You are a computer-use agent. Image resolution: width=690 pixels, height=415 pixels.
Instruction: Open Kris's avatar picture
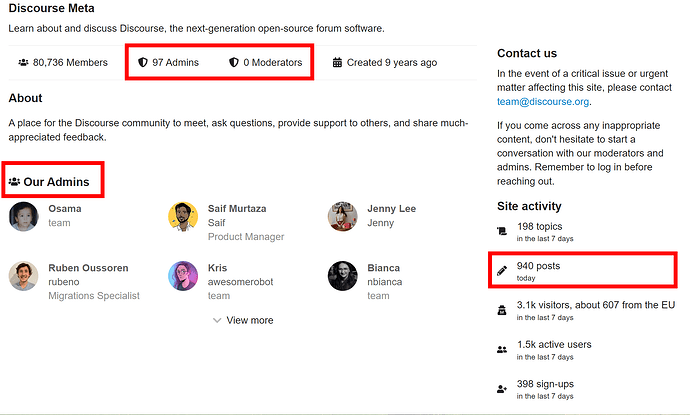(183, 276)
